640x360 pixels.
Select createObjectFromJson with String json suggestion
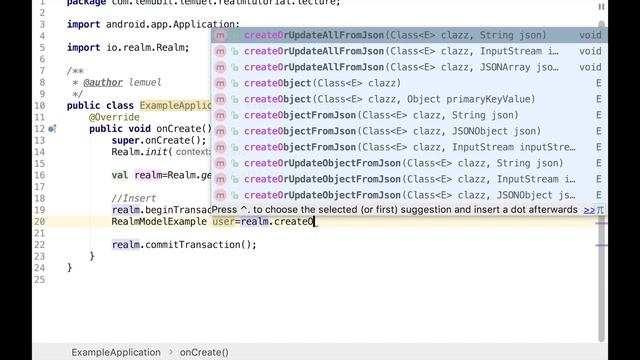coord(409,115)
